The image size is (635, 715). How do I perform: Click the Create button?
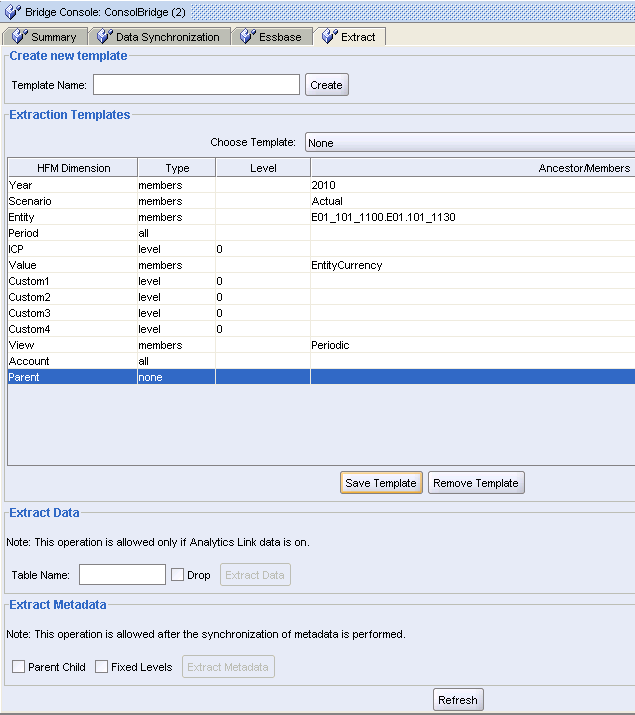[x=327, y=85]
